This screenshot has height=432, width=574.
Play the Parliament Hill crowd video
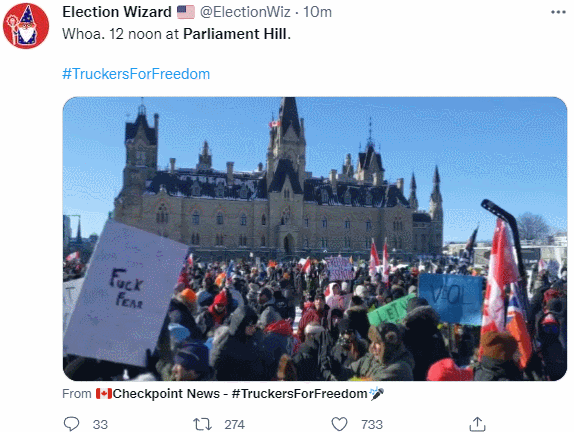(315, 239)
